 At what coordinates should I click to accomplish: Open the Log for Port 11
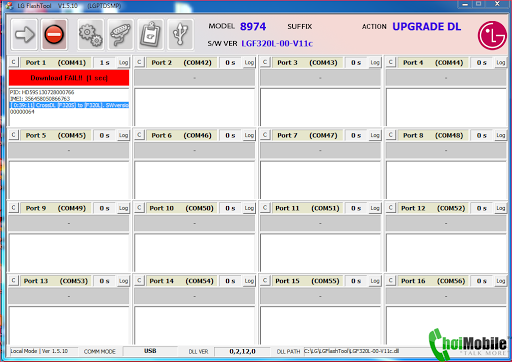pyautogui.click(x=375, y=208)
